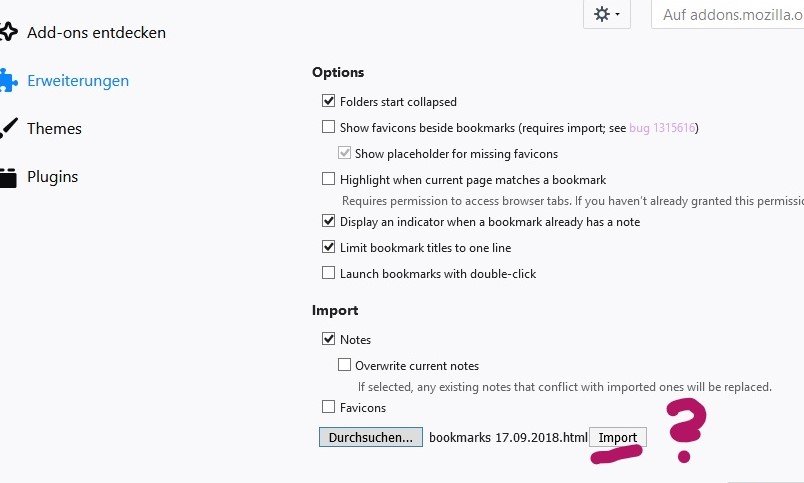Click in the addons.mozilla.org search field
This screenshot has width=804, height=483.
730,15
